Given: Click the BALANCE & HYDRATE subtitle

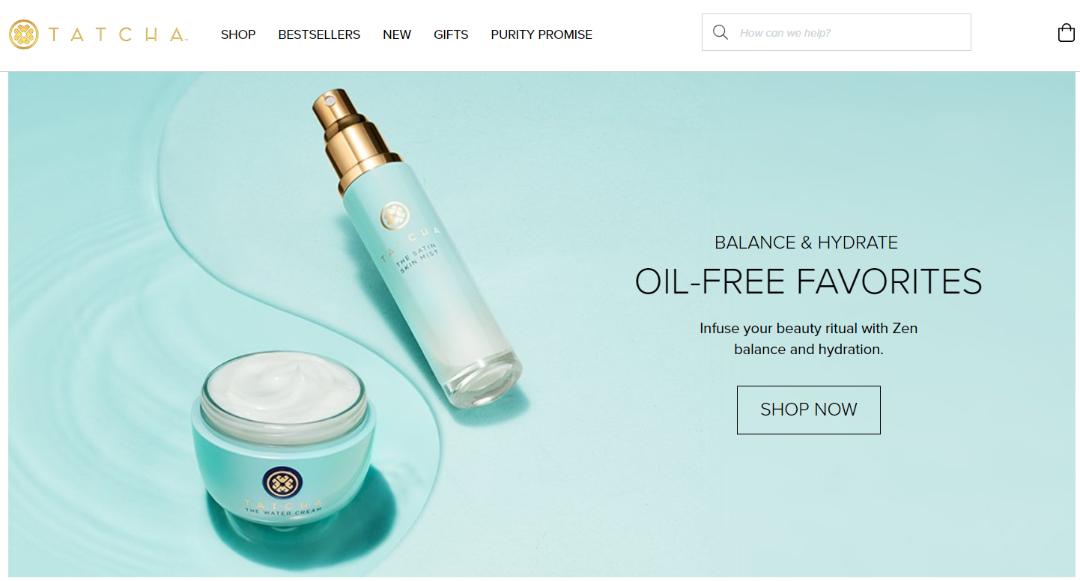Looking at the screenshot, I should (806, 242).
